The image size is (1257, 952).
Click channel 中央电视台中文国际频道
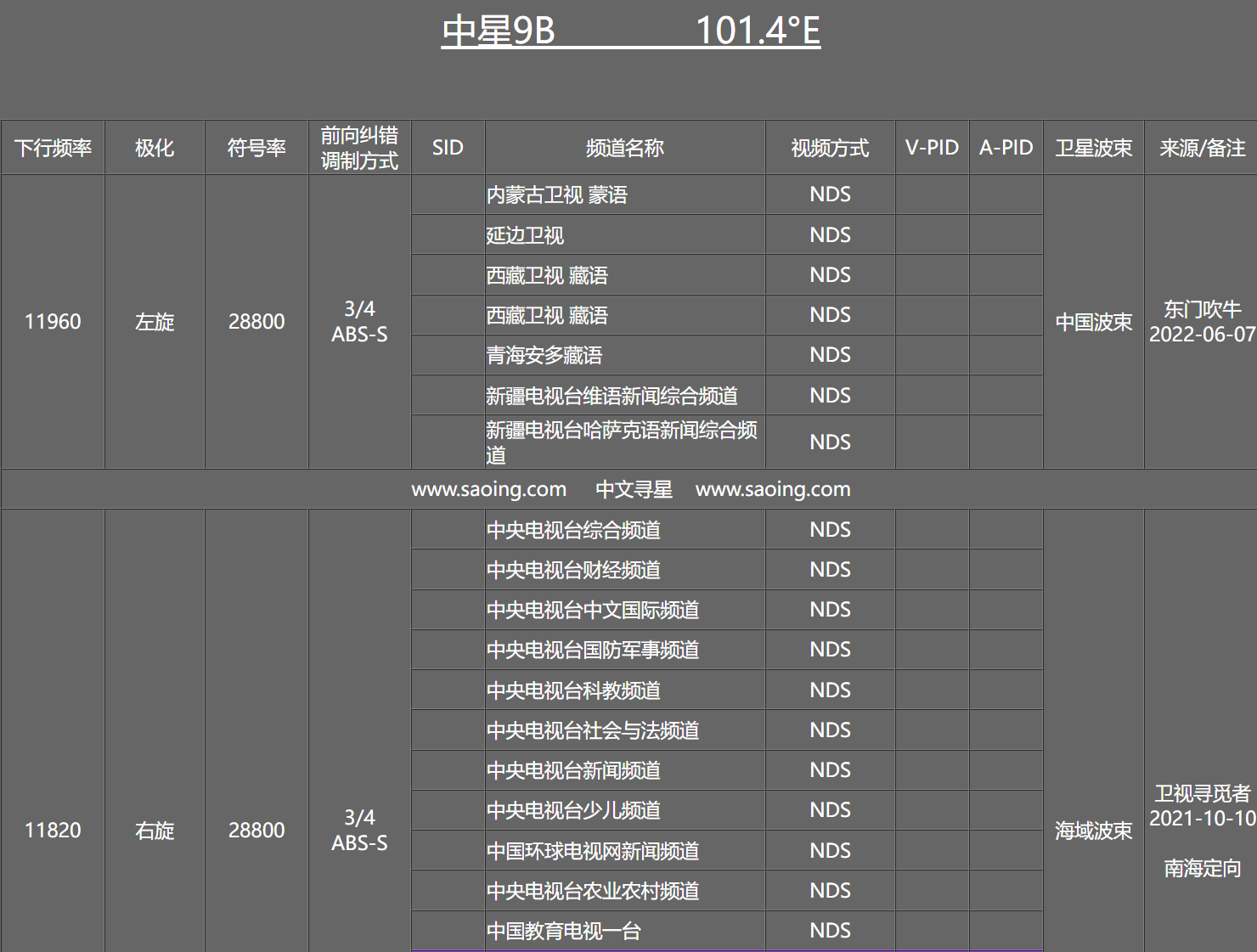tap(593, 610)
